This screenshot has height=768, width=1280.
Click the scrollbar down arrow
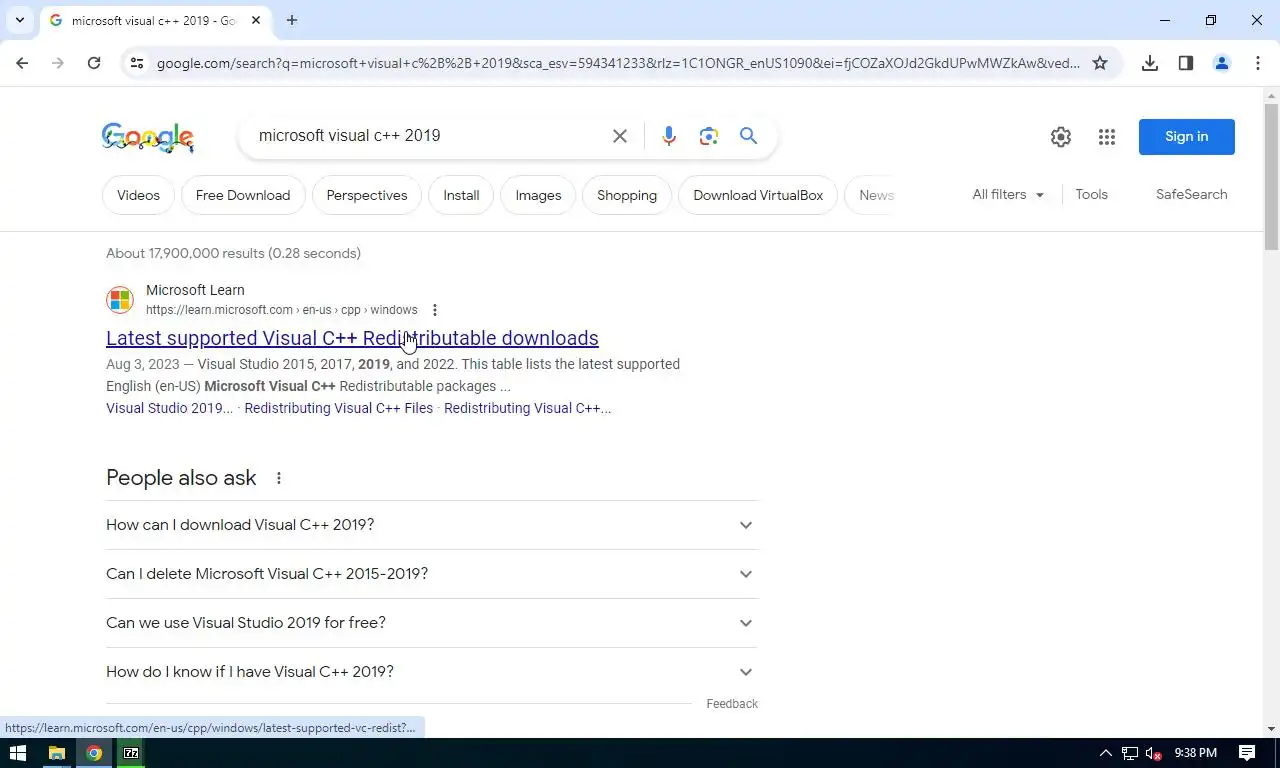tap(1272, 729)
